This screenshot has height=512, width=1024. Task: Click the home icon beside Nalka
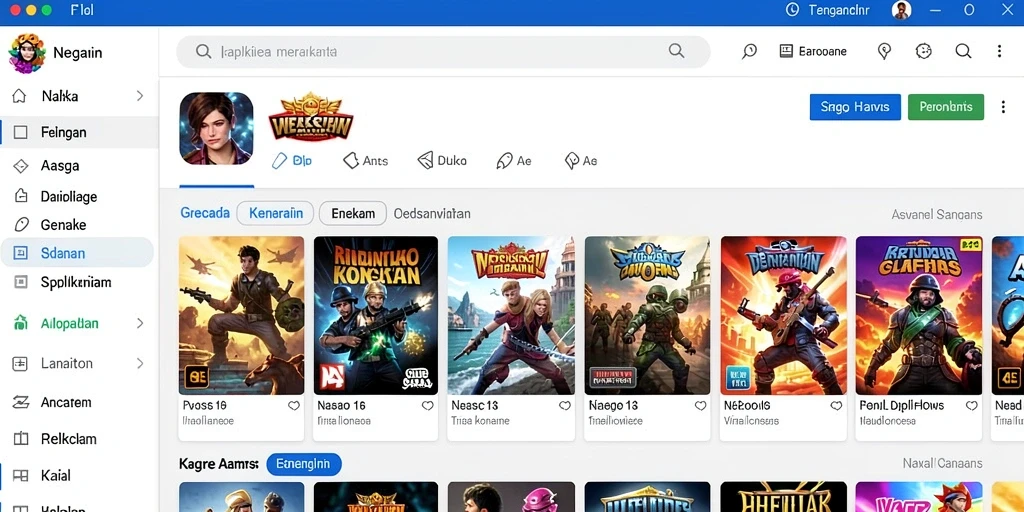20,96
